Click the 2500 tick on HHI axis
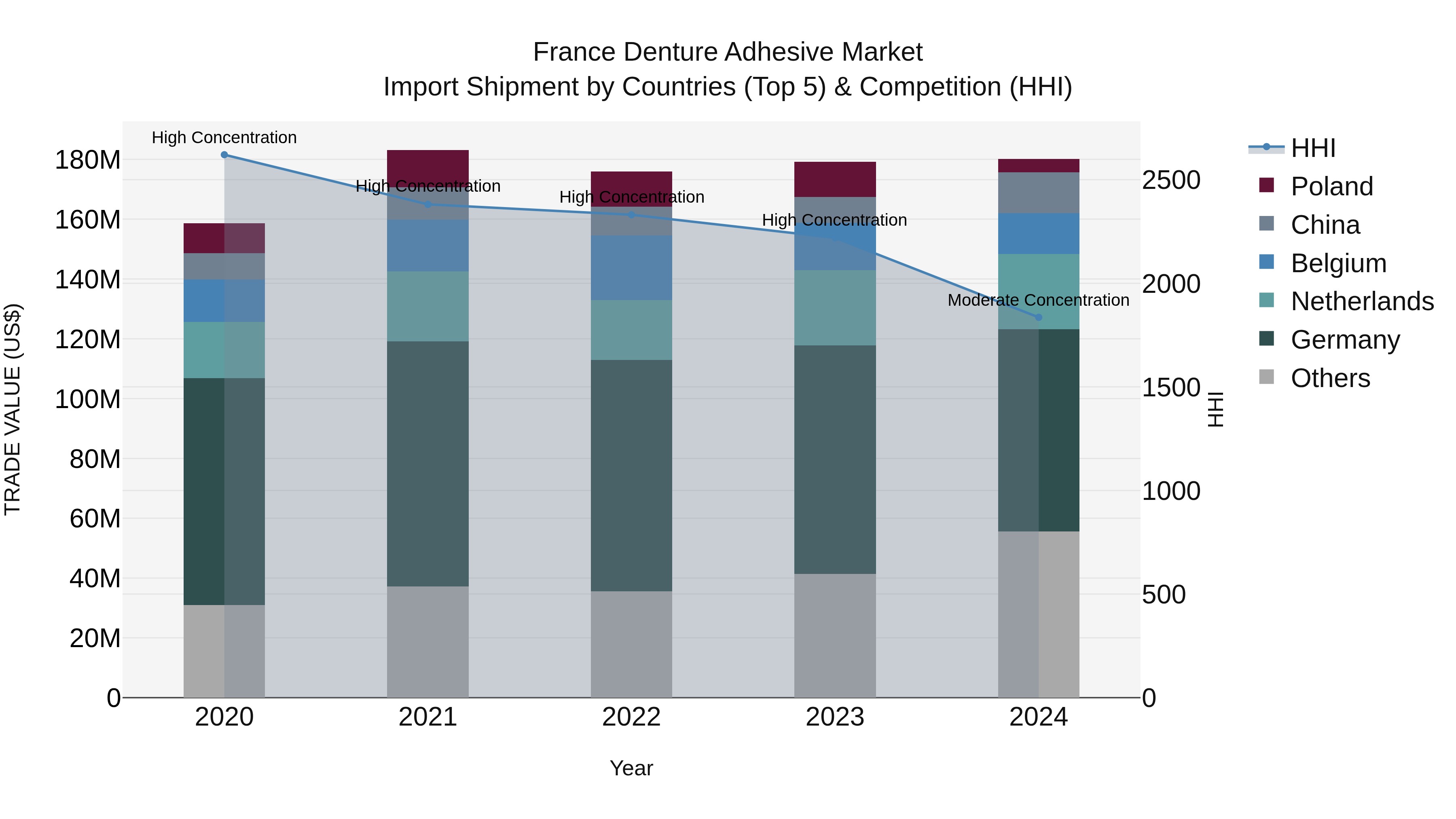 (1171, 180)
